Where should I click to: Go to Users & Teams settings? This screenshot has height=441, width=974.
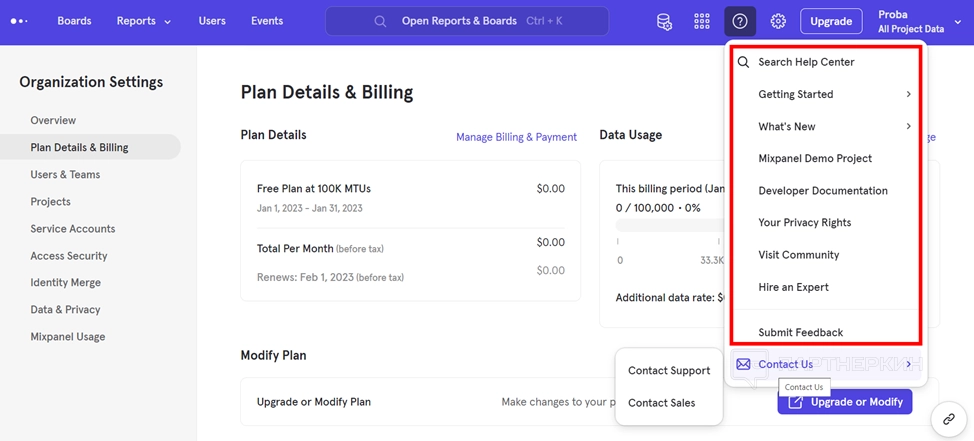coord(65,174)
